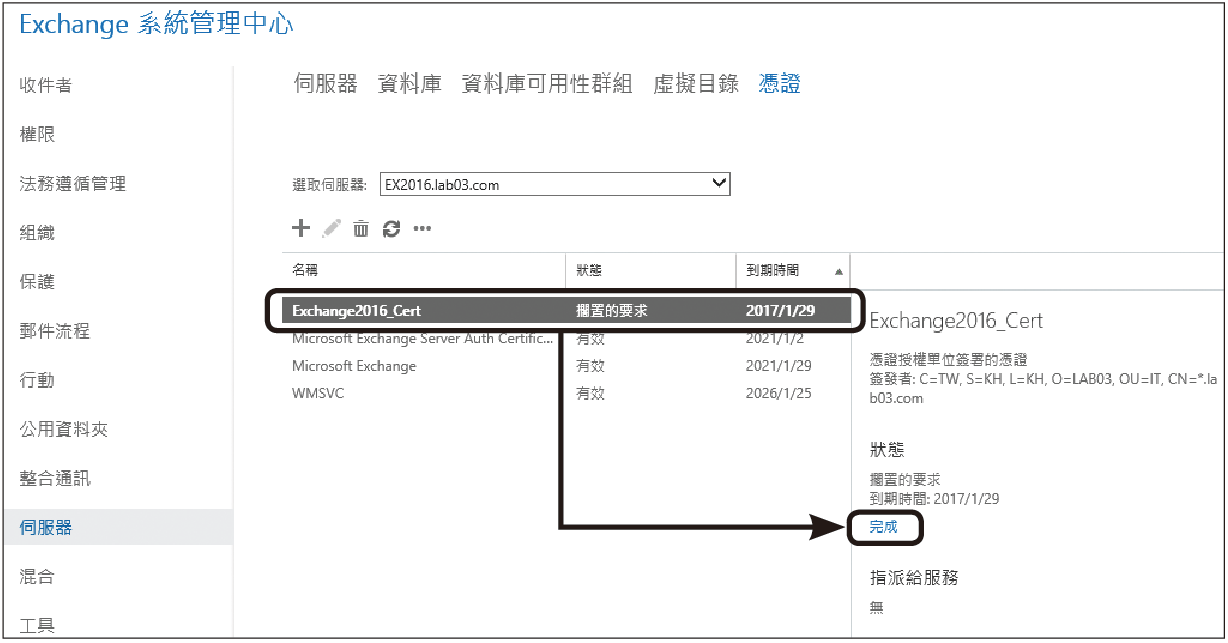This screenshot has width=1228, height=643.
Task: Go to 郵件流程 section
Action: point(55,330)
